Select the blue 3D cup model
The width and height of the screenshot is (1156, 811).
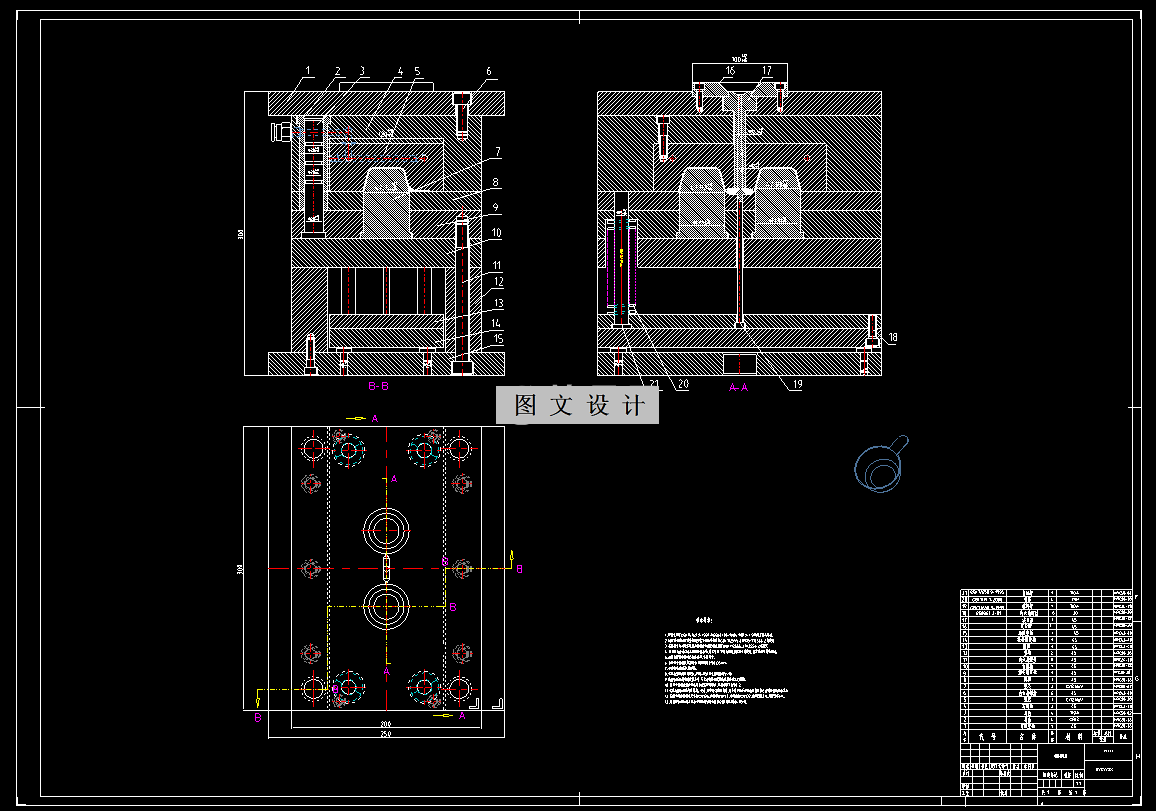coord(881,464)
